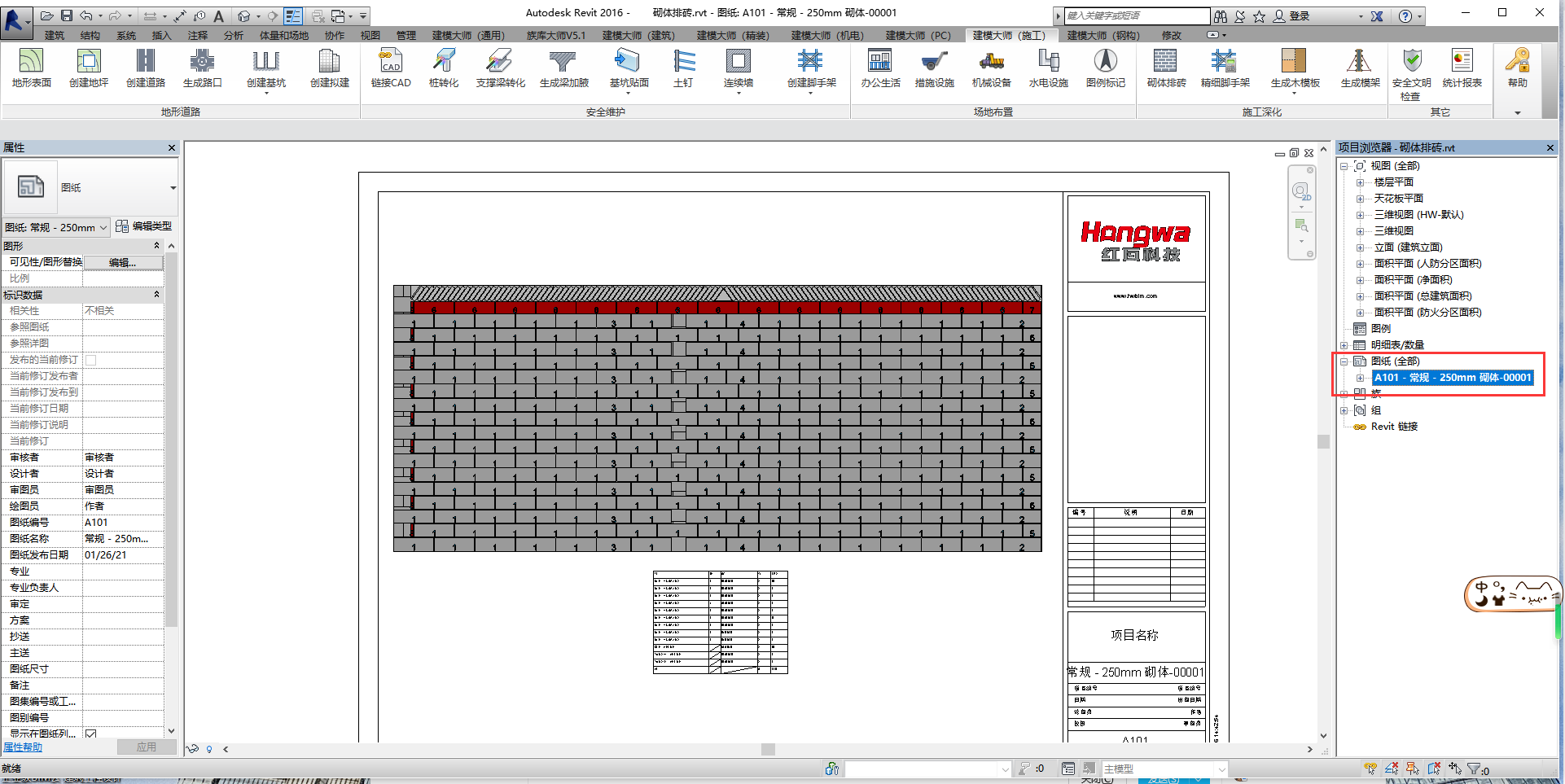Open the 统计报表 statistics report tool
Image resolution: width=1565 pixels, height=784 pixels.
pyautogui.click(x=1462, y=68)
